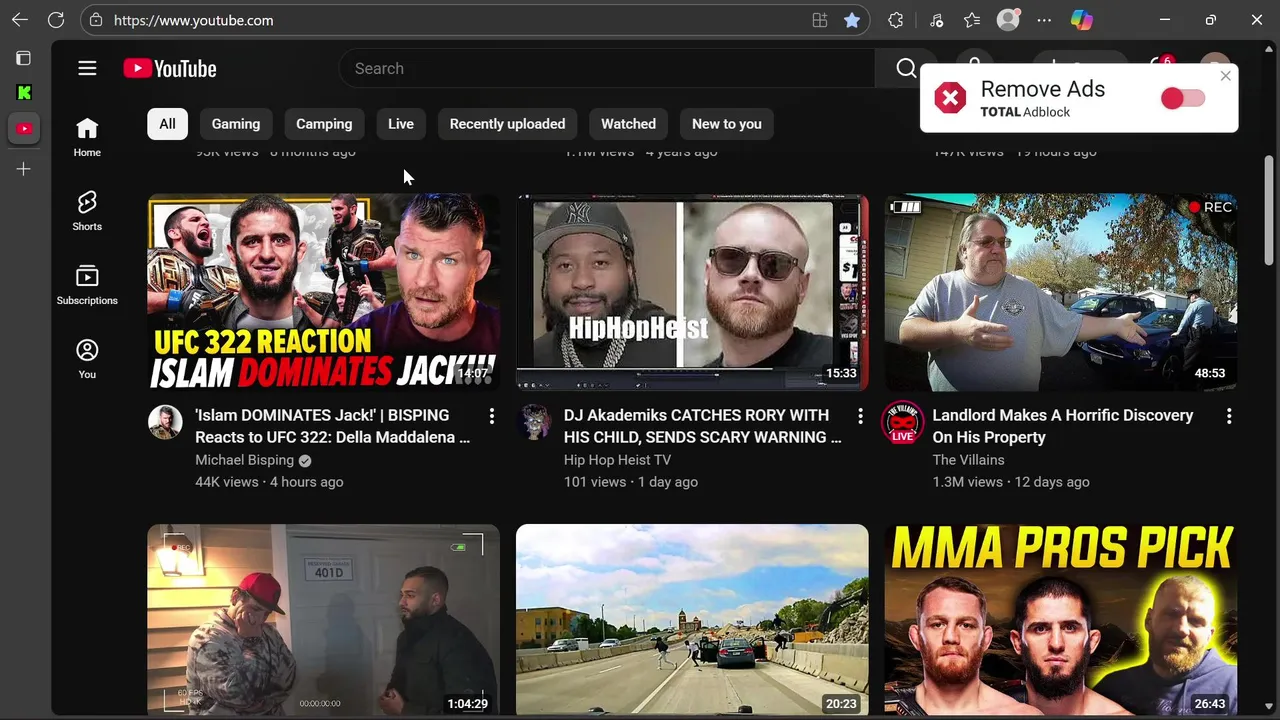
Task: Visit Michael Bisping channel name link
Action: [244, 460]
